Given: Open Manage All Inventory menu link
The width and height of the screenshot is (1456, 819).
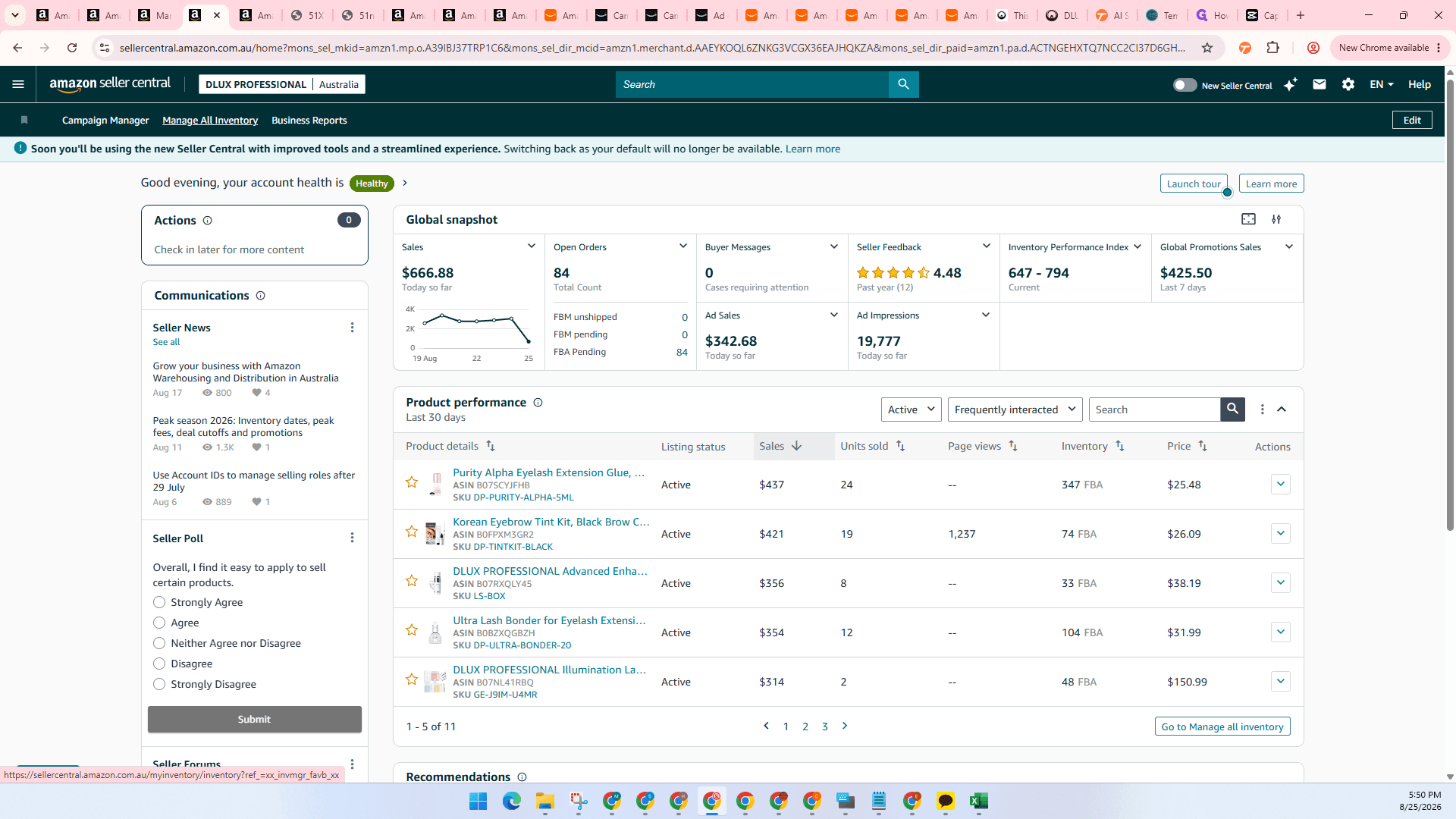Looking at the screenshot, I should tap(210, 120).
